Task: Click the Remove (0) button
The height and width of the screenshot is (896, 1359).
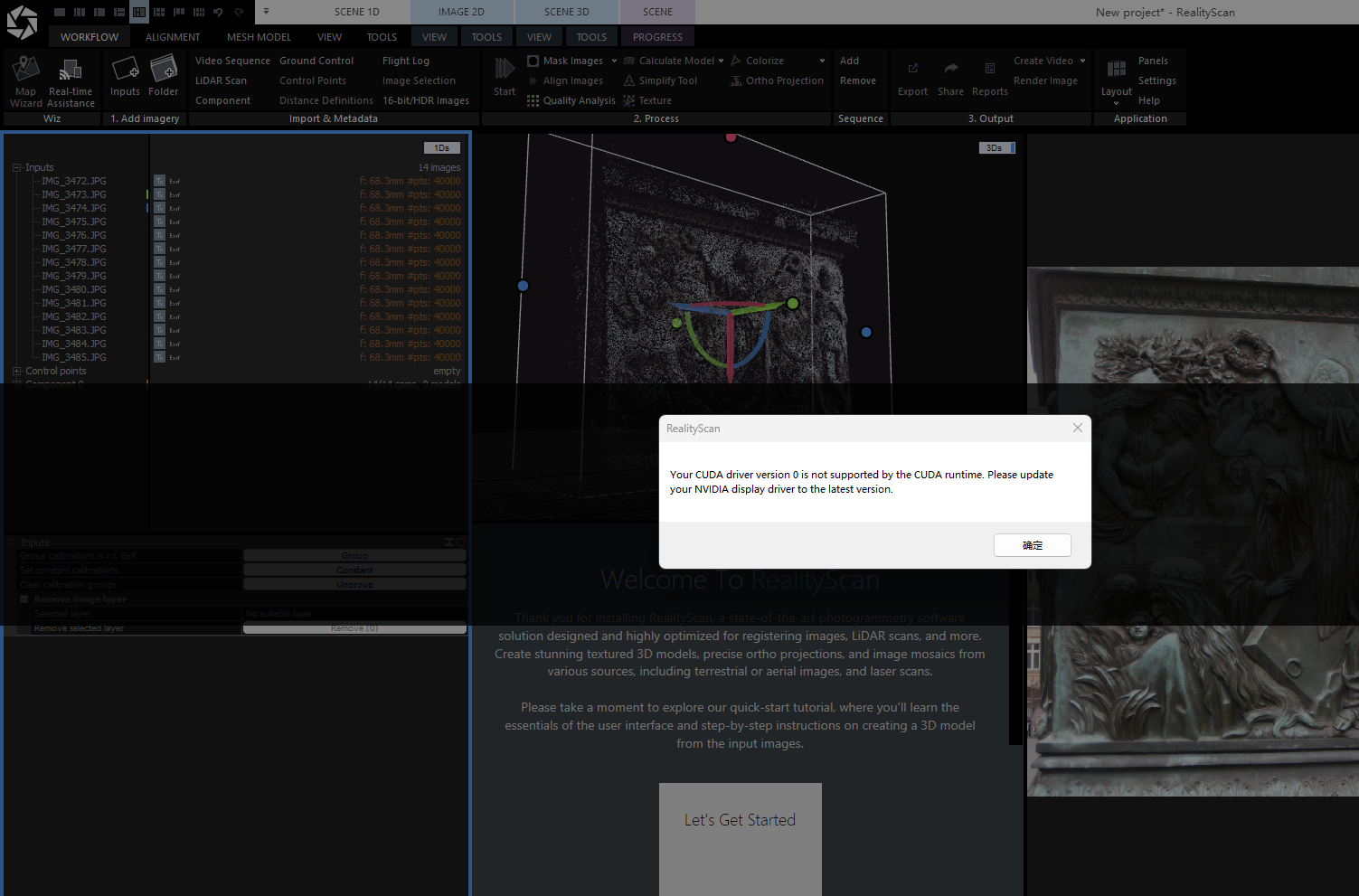Action: point(354,628)
